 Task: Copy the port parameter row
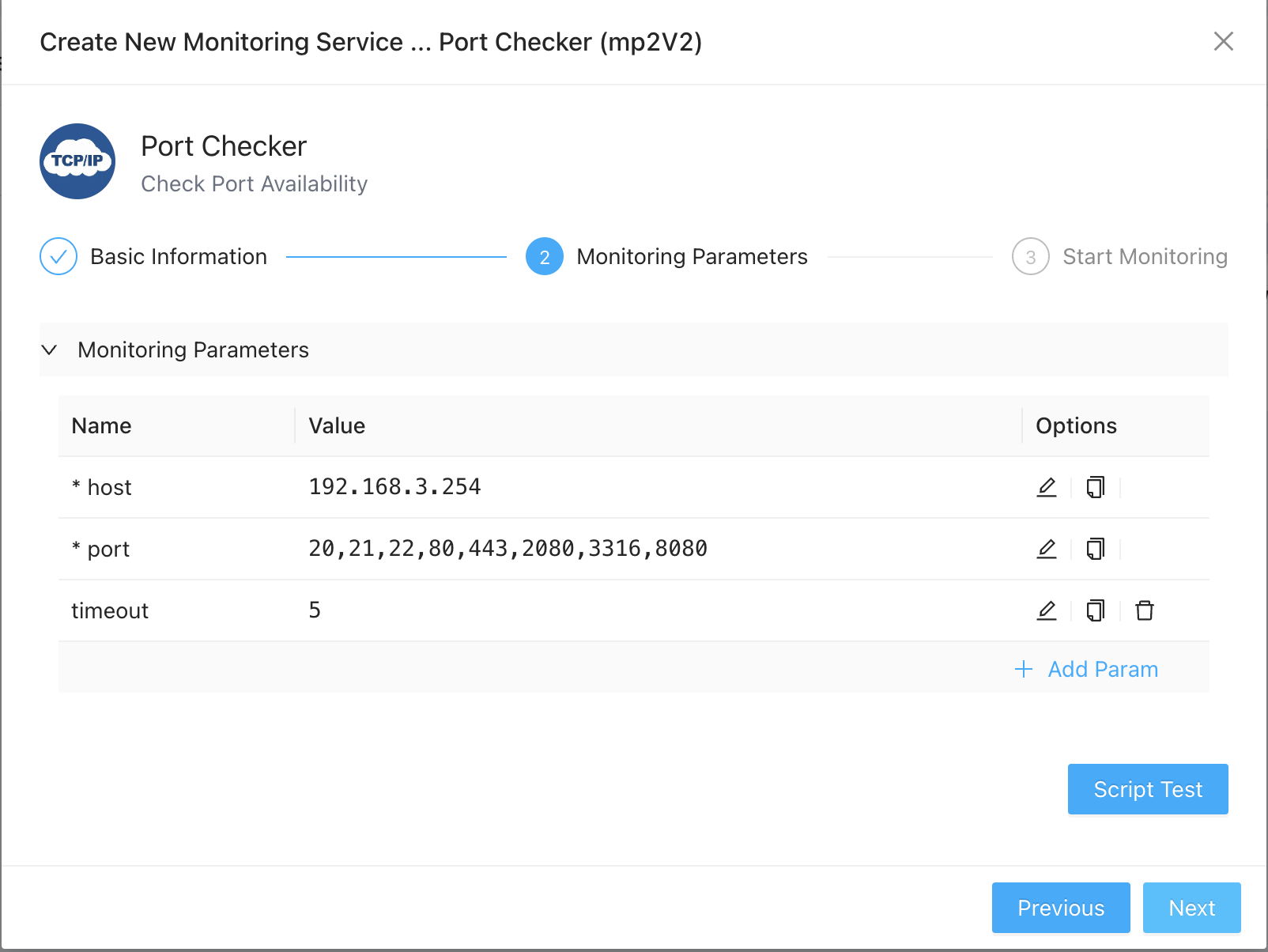(1095, 549)
